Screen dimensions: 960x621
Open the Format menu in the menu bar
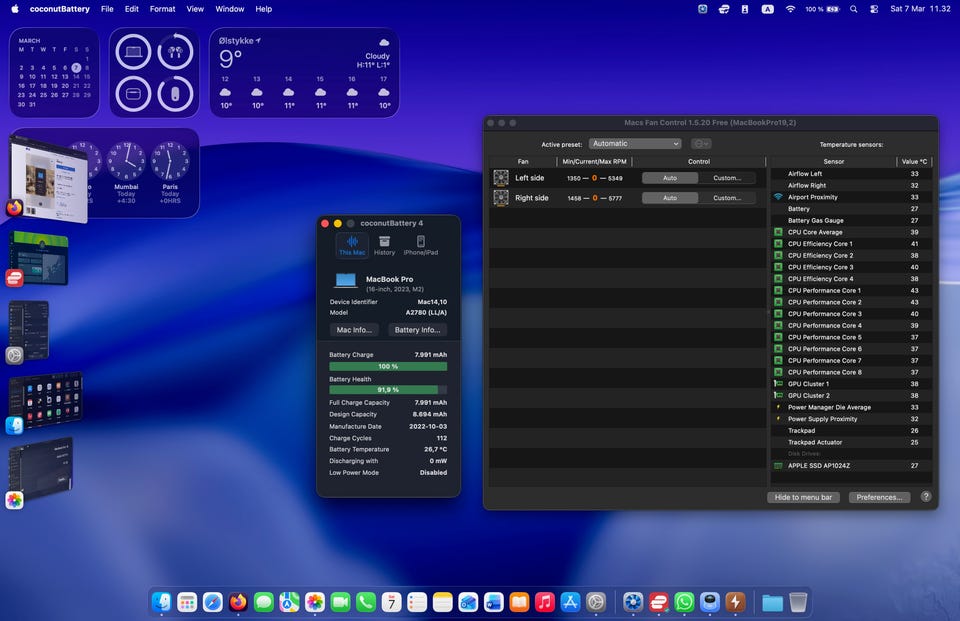point(162,9)
